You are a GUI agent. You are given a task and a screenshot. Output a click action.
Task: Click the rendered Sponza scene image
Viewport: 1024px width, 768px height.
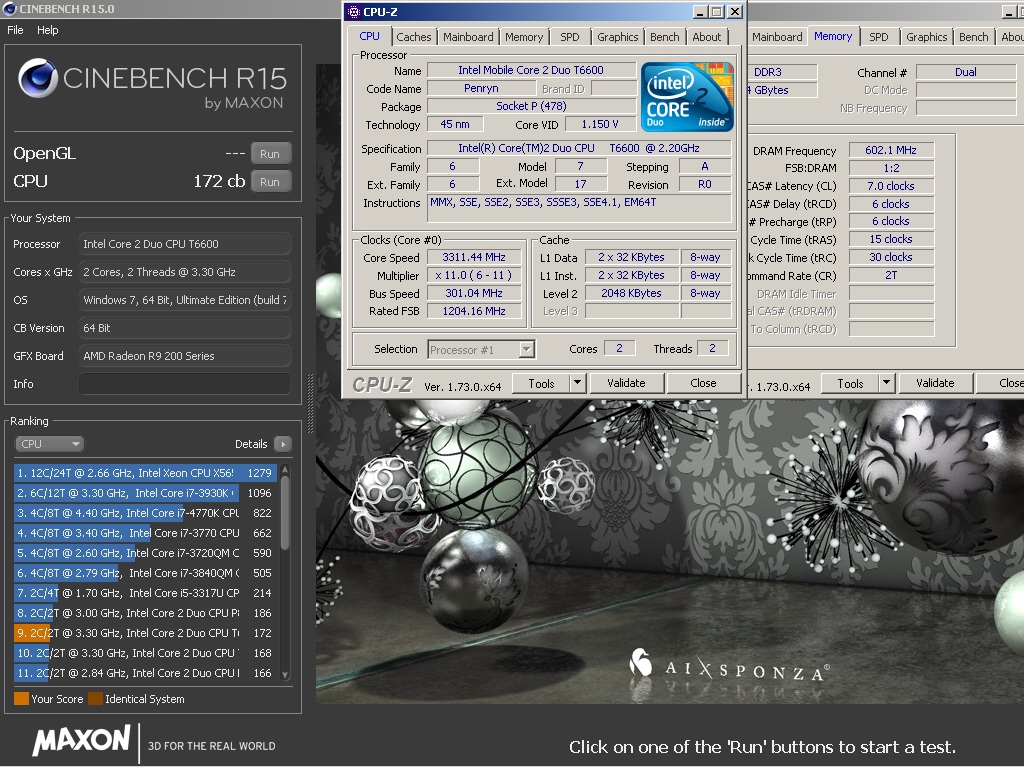669,552
